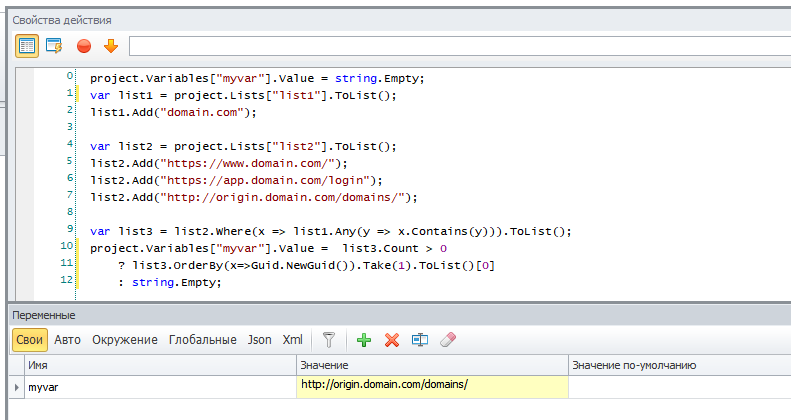Viewport: 791px width, 420px height.
Task: Open the Глобальные variables tab
Action: (x=203, y=340)
